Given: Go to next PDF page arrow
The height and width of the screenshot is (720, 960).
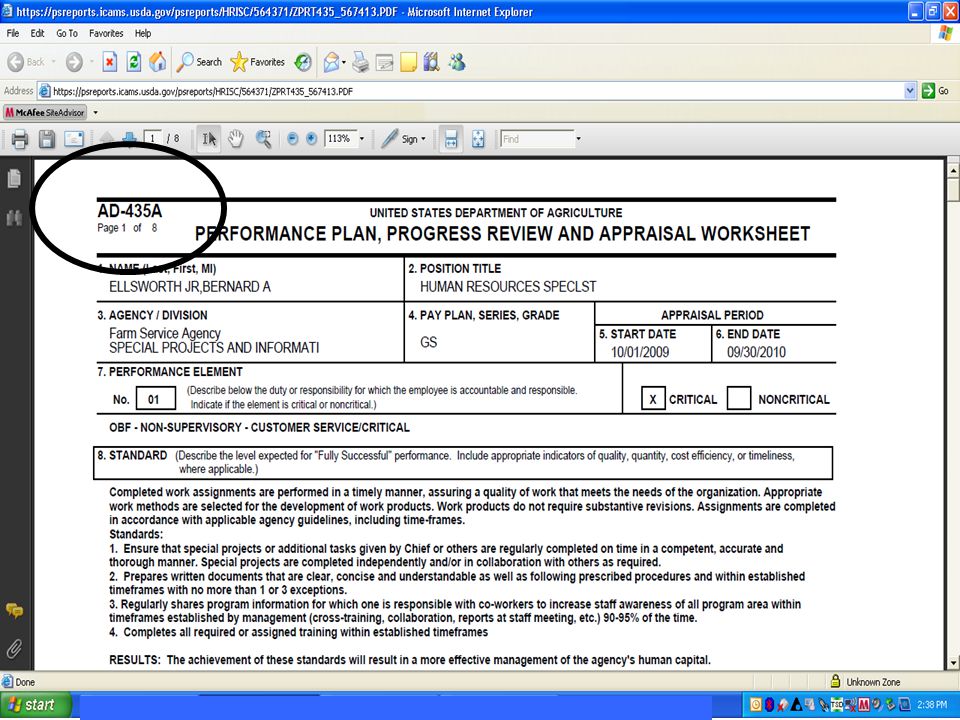Looking at the screenshot, I should (129, 139).
